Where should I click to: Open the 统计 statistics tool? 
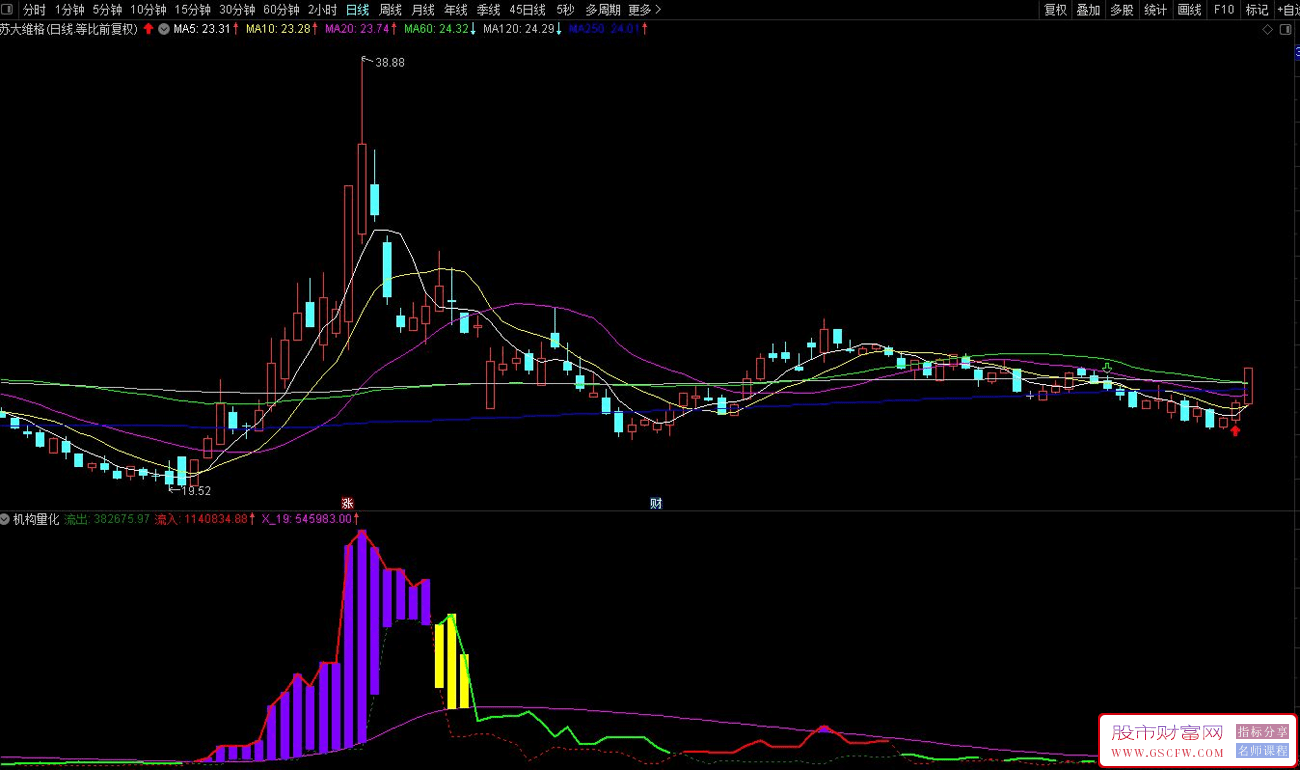coord(1155,10)
